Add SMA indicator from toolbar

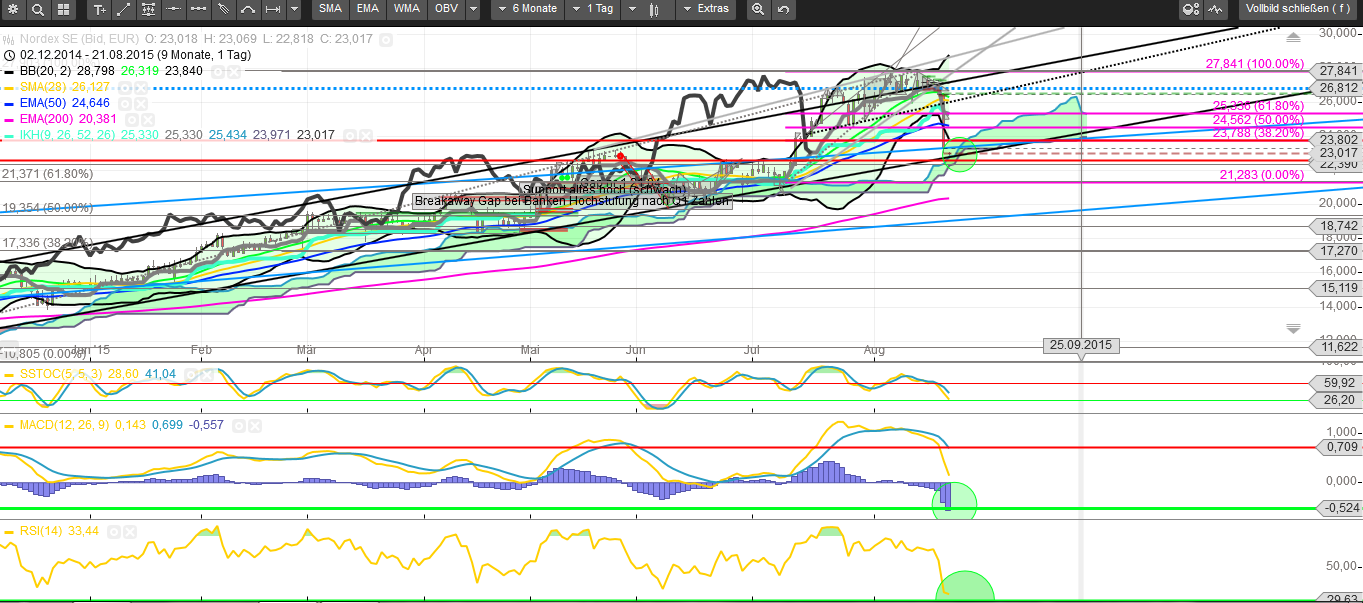(x=329, y=10)
